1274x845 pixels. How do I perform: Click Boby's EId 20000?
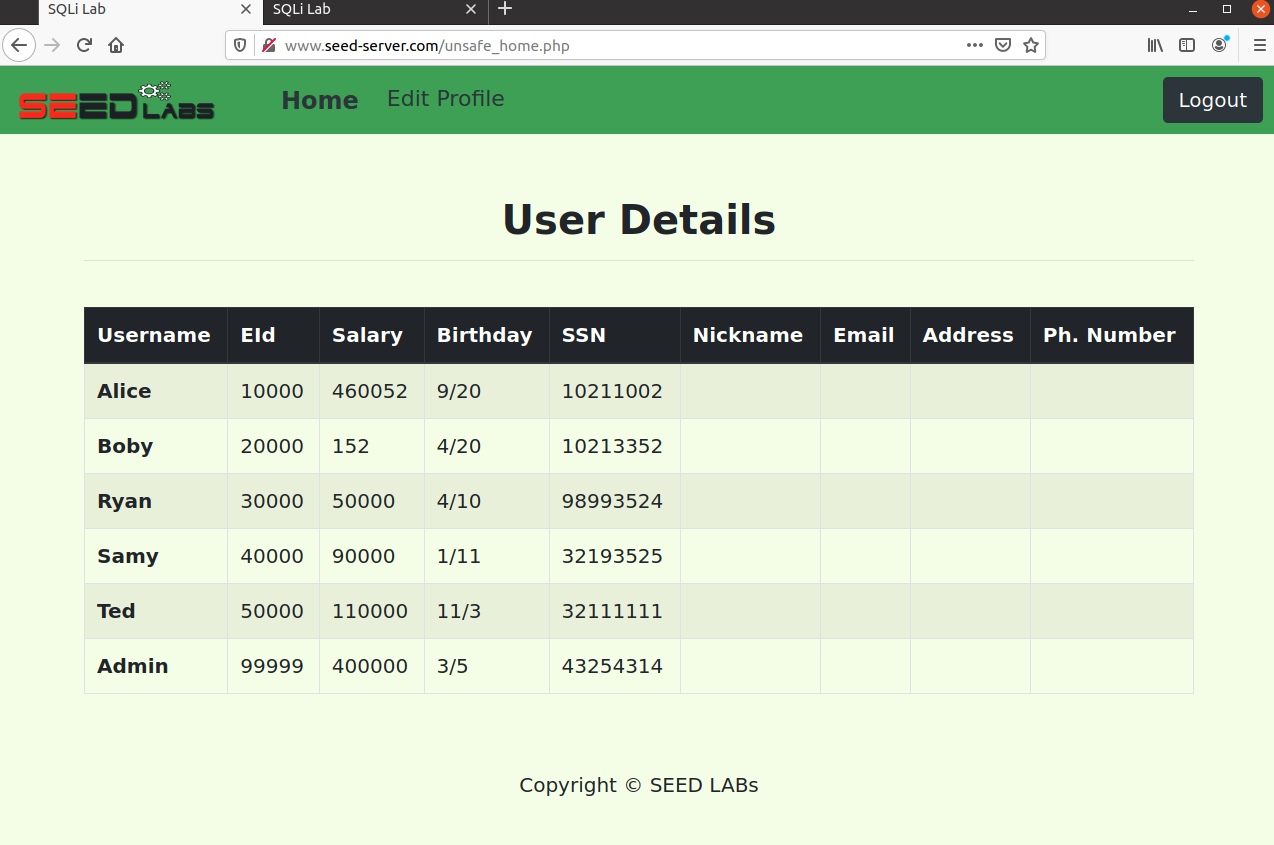pos(272,446)
